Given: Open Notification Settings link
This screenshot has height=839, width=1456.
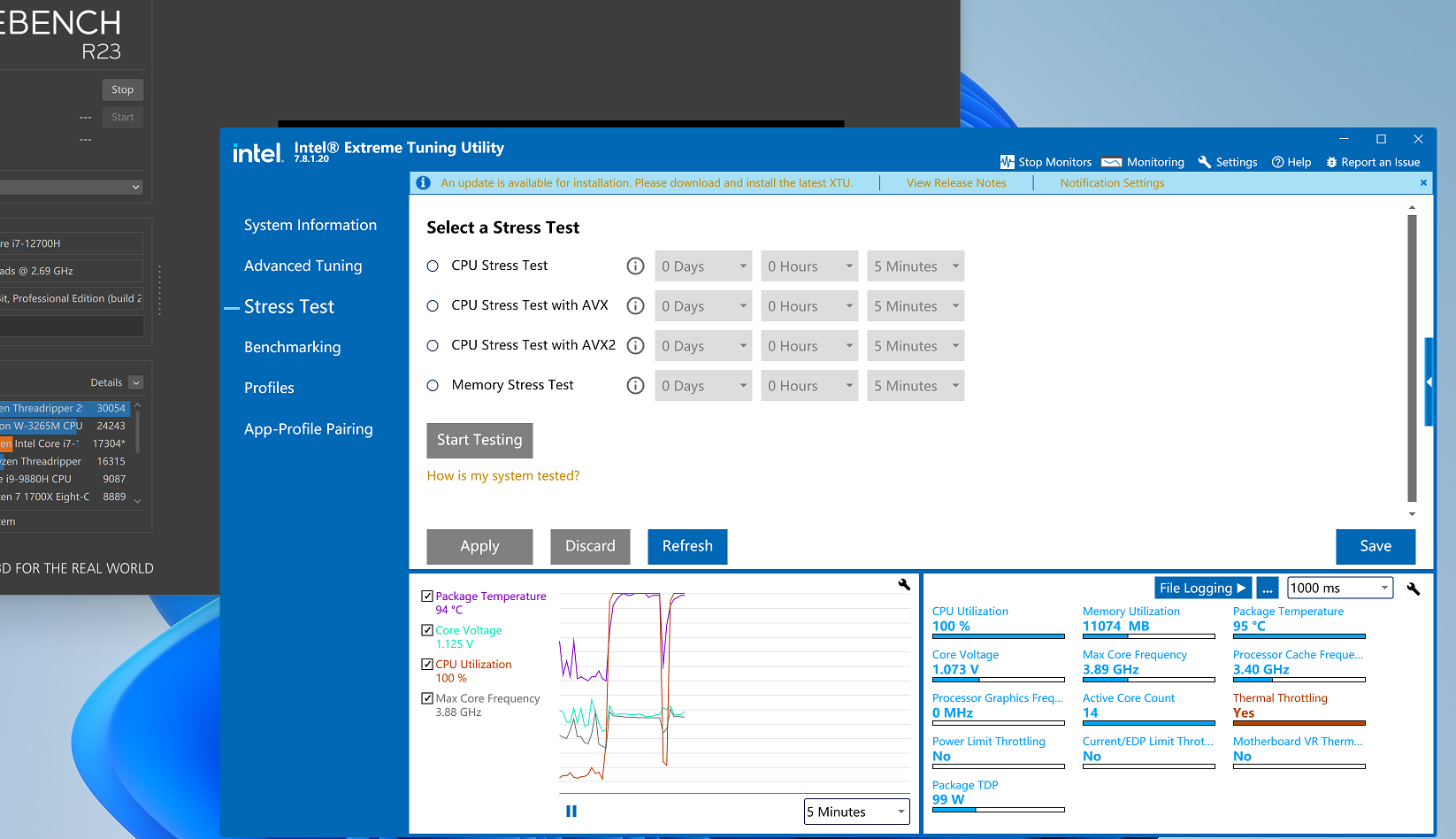Looking at the screenshot, I should [x=1112, y=183].
